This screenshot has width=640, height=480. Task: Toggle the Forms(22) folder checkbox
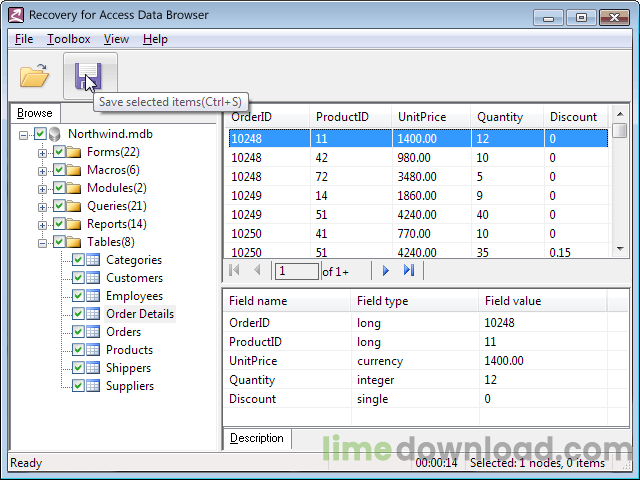59,152
